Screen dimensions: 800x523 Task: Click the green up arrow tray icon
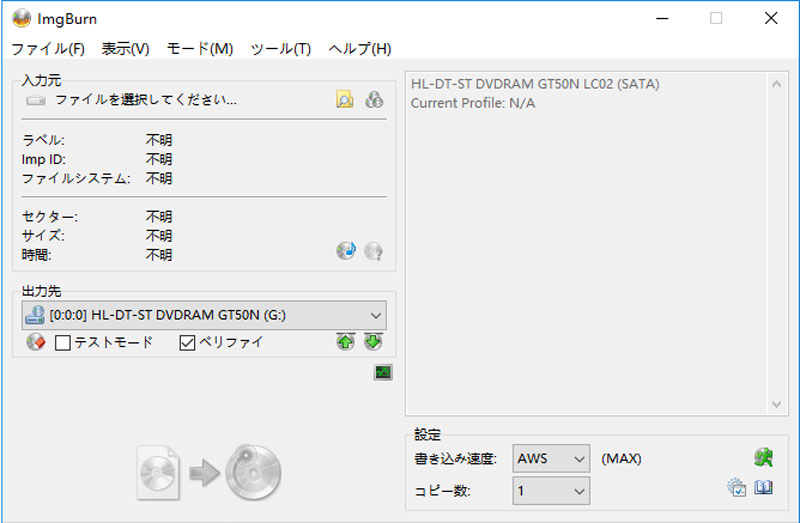click(346, 342)
